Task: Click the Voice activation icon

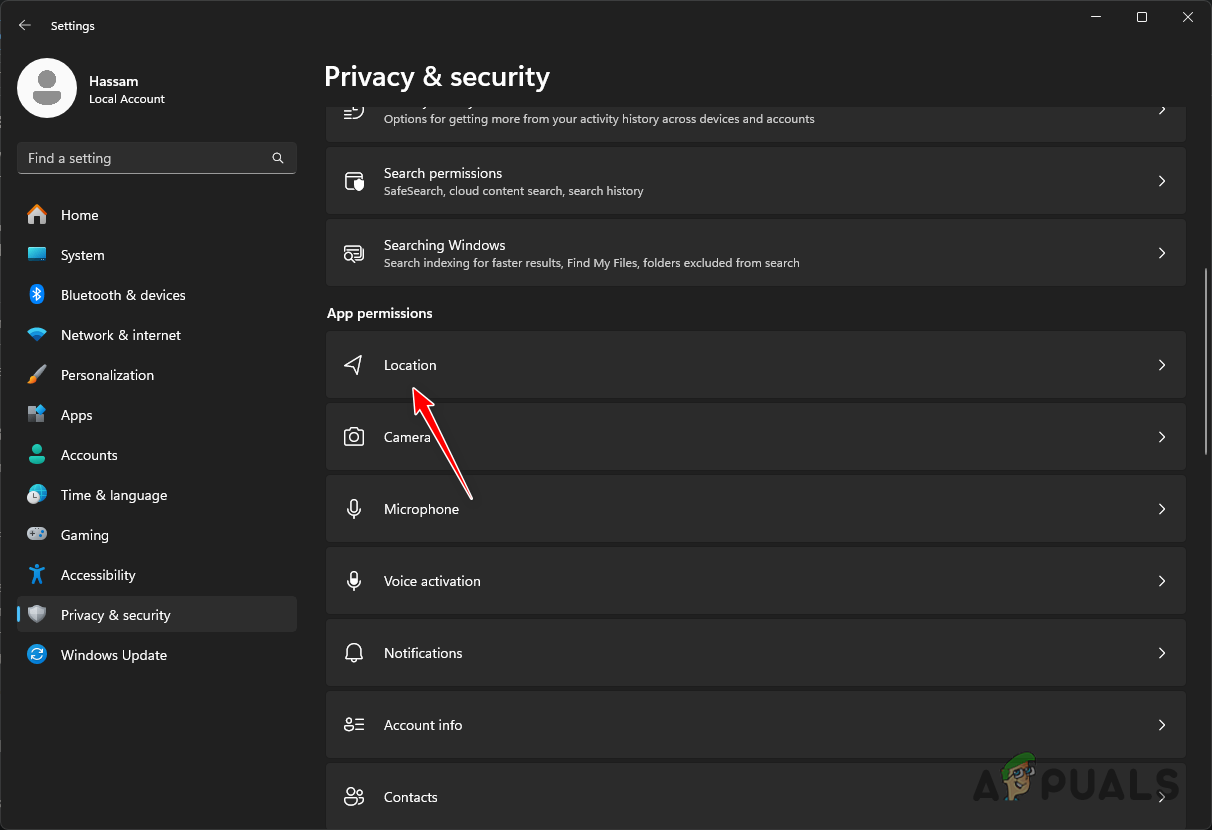Action: click(x=353, y=581)
